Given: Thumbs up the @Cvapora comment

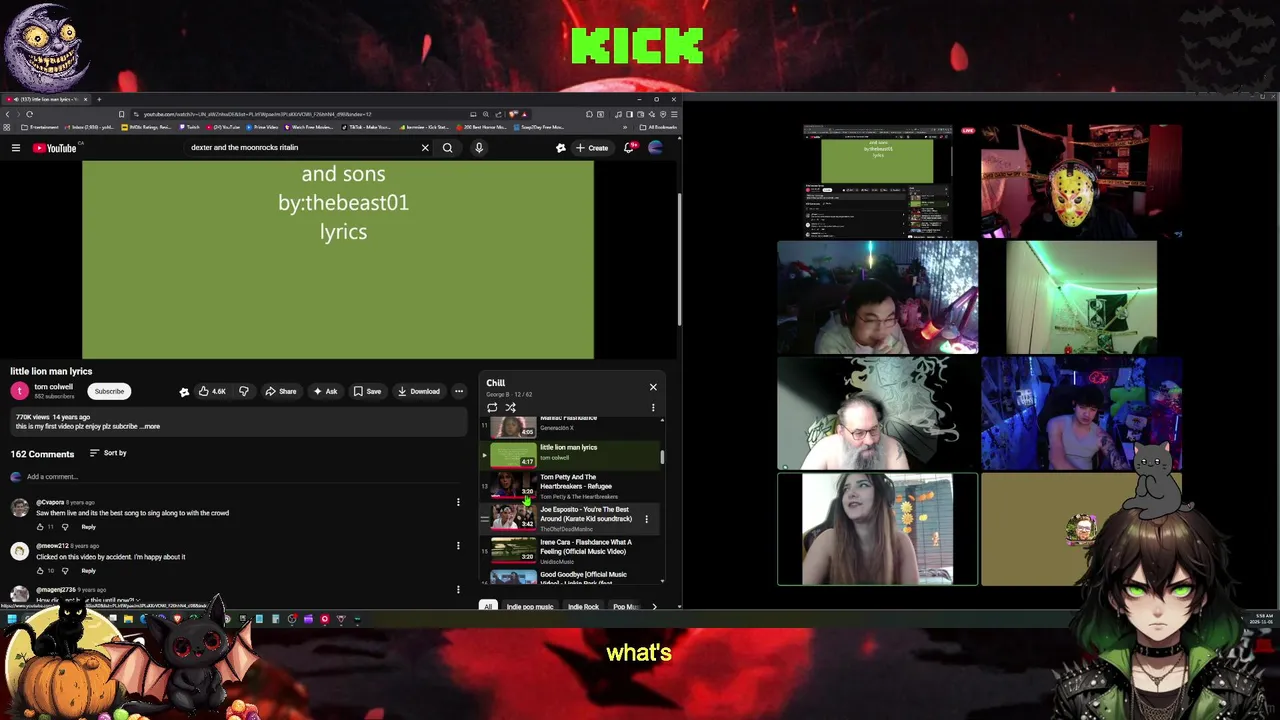Looking at the screenshot, I should click(41, 527).
